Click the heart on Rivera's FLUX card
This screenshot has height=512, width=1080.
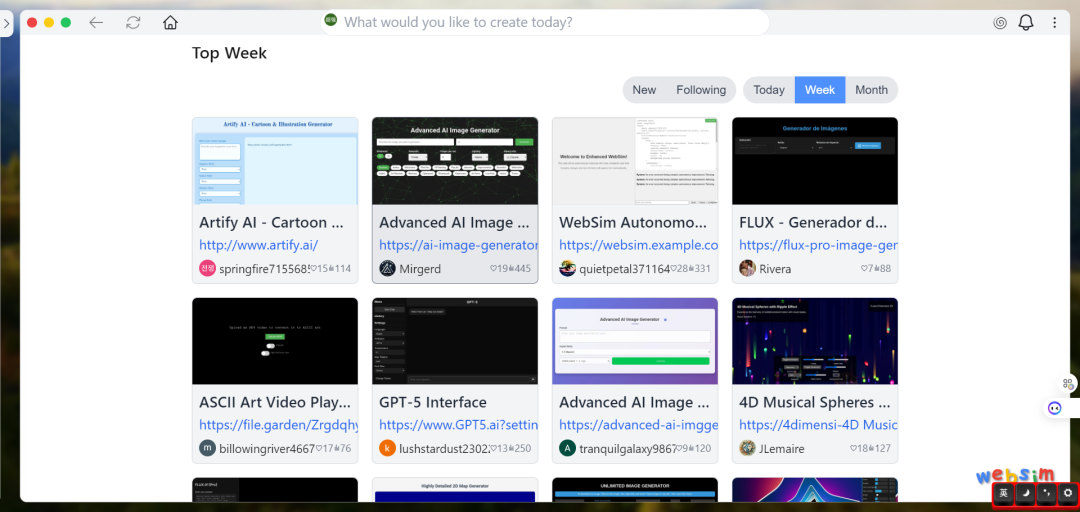click(x=864, y=269)
